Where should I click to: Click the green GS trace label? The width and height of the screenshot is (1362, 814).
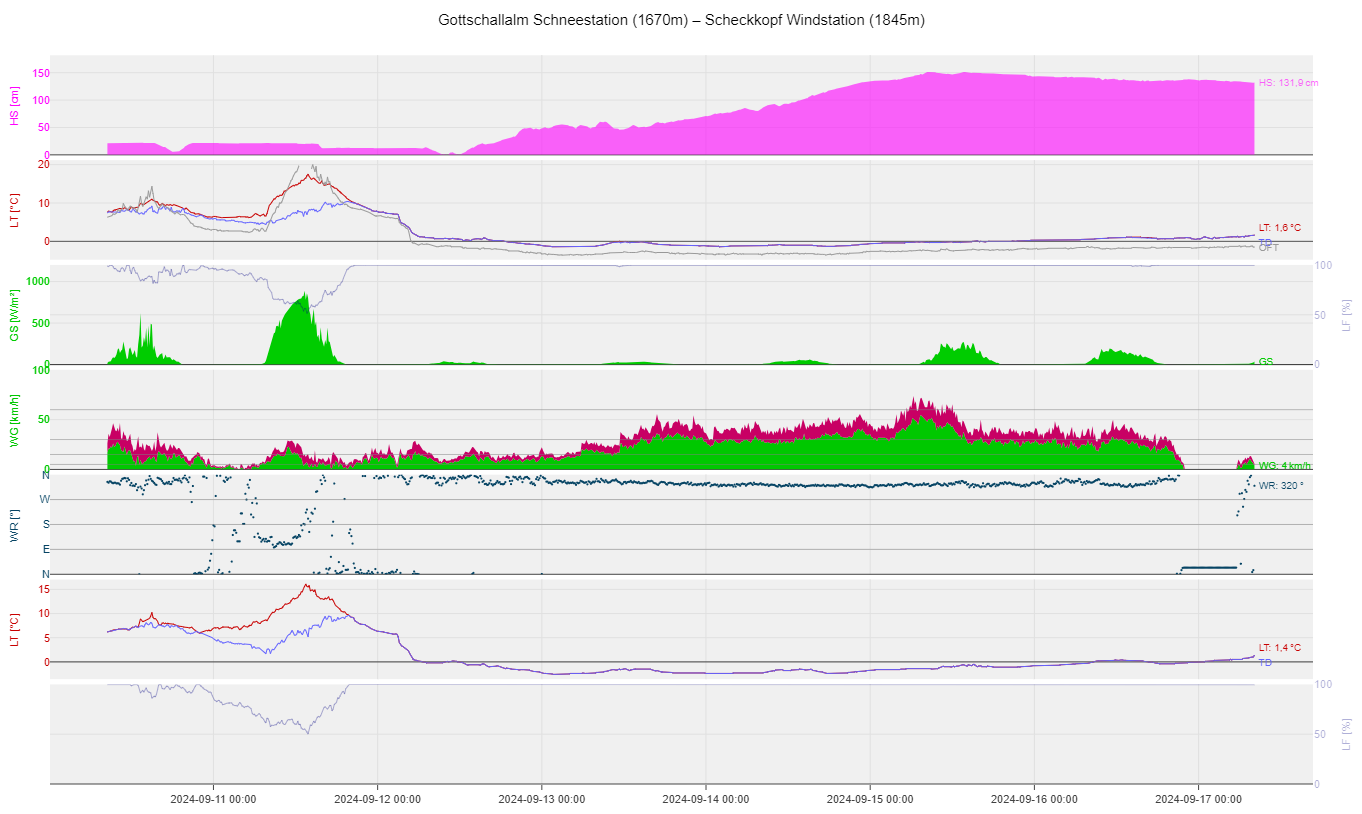click(1265, 361)
